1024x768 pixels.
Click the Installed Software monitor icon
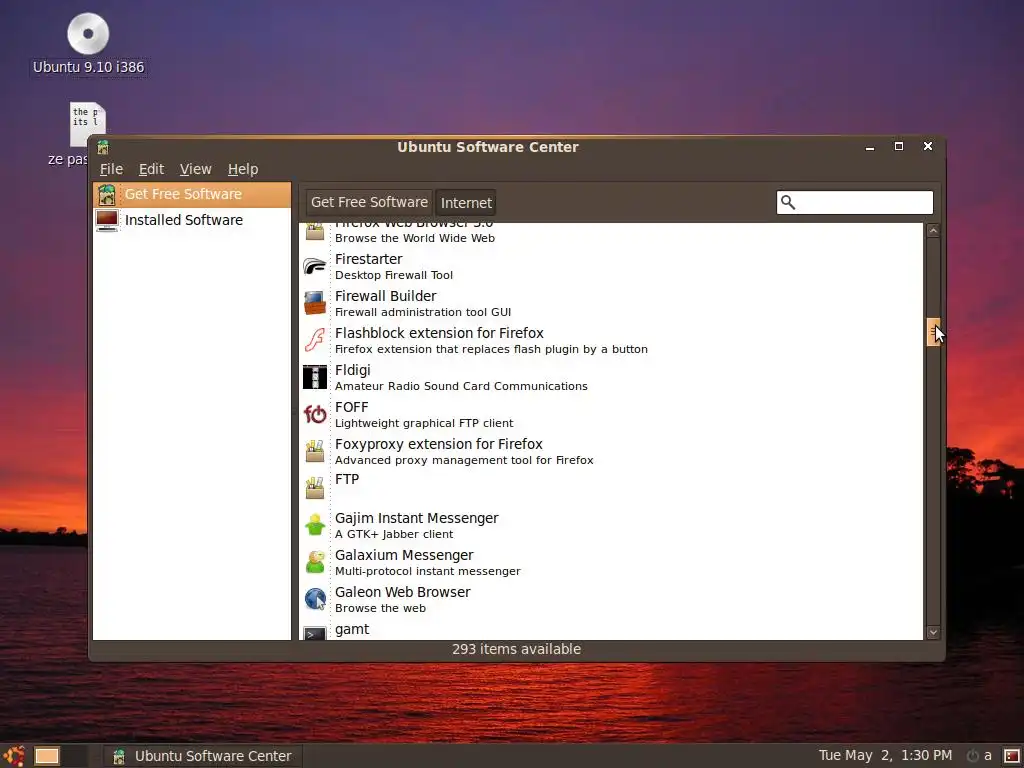pyautogui.click(x=106, y=221)
